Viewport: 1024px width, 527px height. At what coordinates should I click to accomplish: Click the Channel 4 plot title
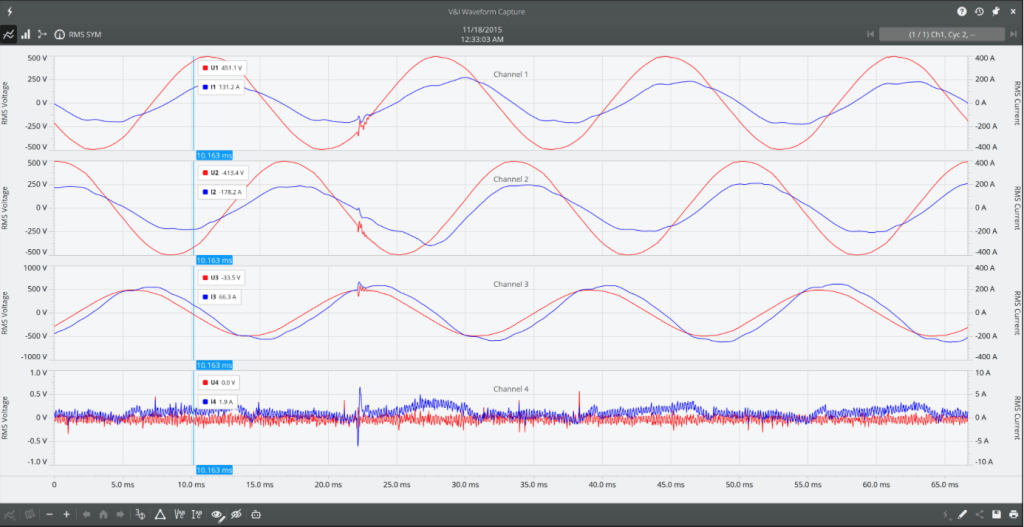[x=511, y=389]
